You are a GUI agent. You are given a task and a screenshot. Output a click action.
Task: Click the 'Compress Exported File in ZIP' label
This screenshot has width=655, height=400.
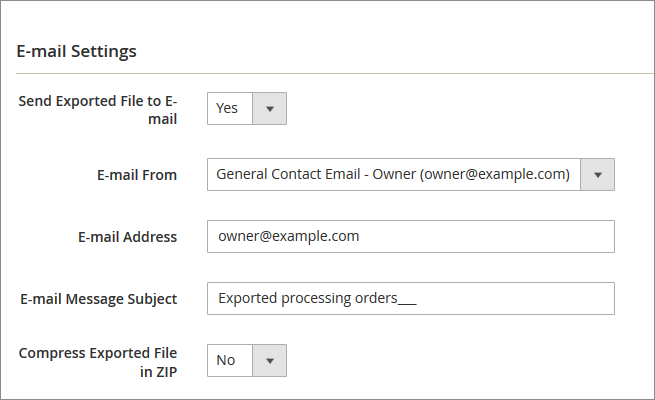point(98,361)
